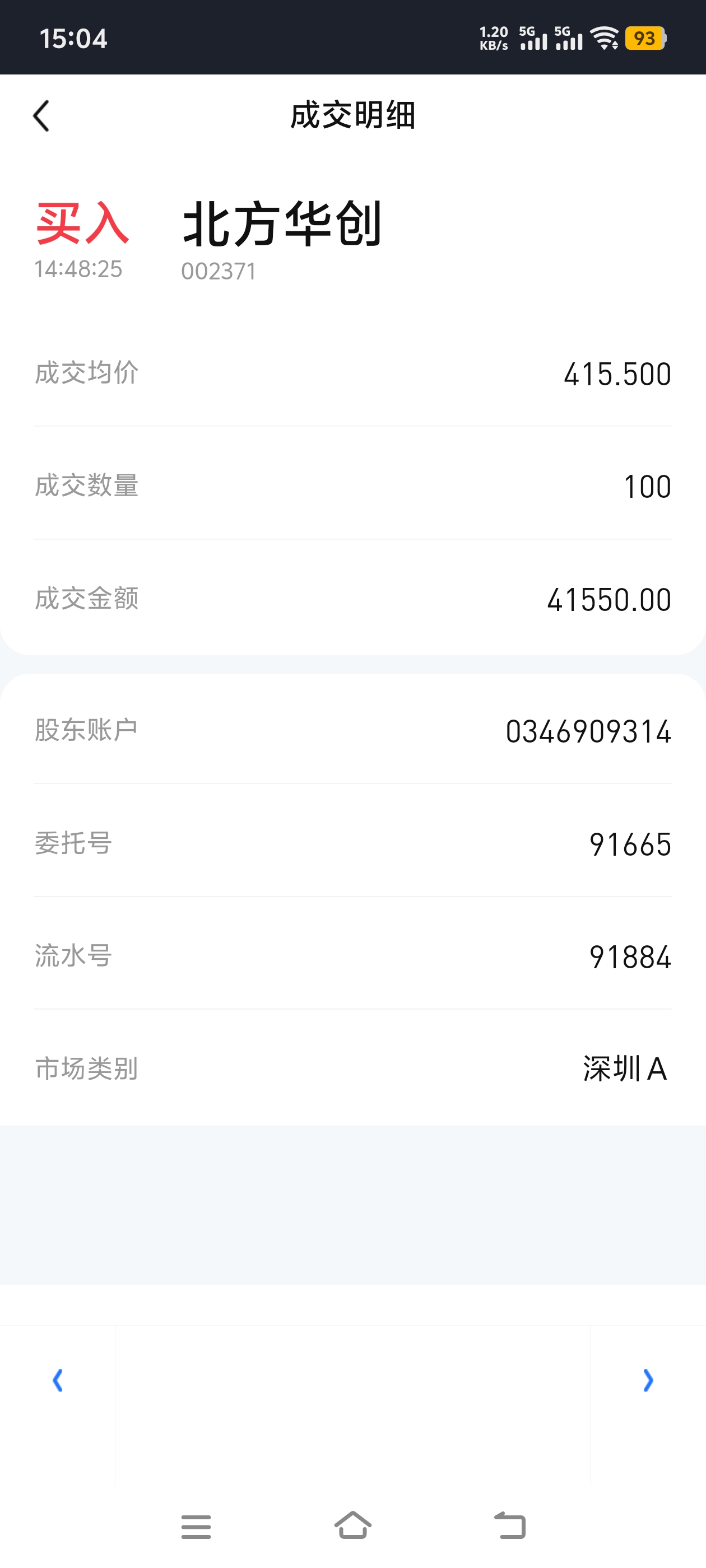The width and height of the screenshot is (706, 1568).
Task: Tap the back arrow in header
Action: tap(41, 116)
